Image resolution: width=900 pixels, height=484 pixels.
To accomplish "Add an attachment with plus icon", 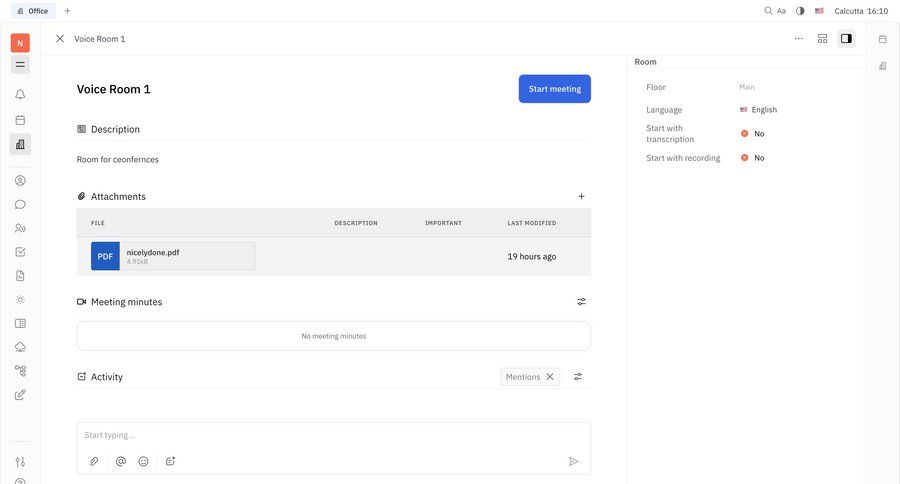I will [581, 196].
